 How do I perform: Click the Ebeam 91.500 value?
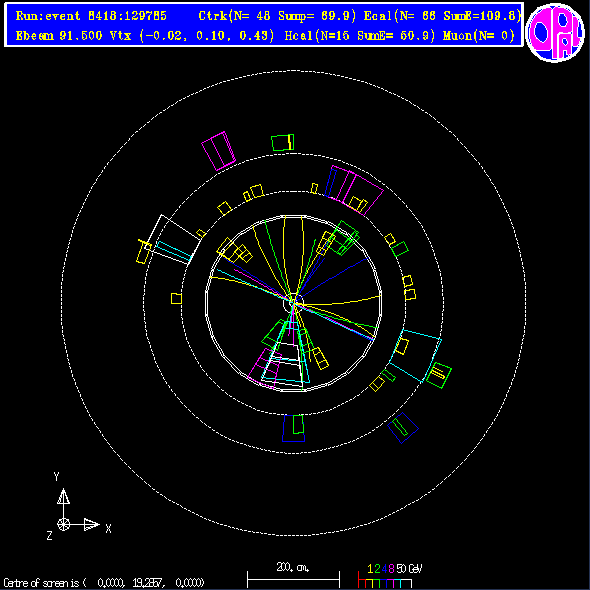pos(59,36)
